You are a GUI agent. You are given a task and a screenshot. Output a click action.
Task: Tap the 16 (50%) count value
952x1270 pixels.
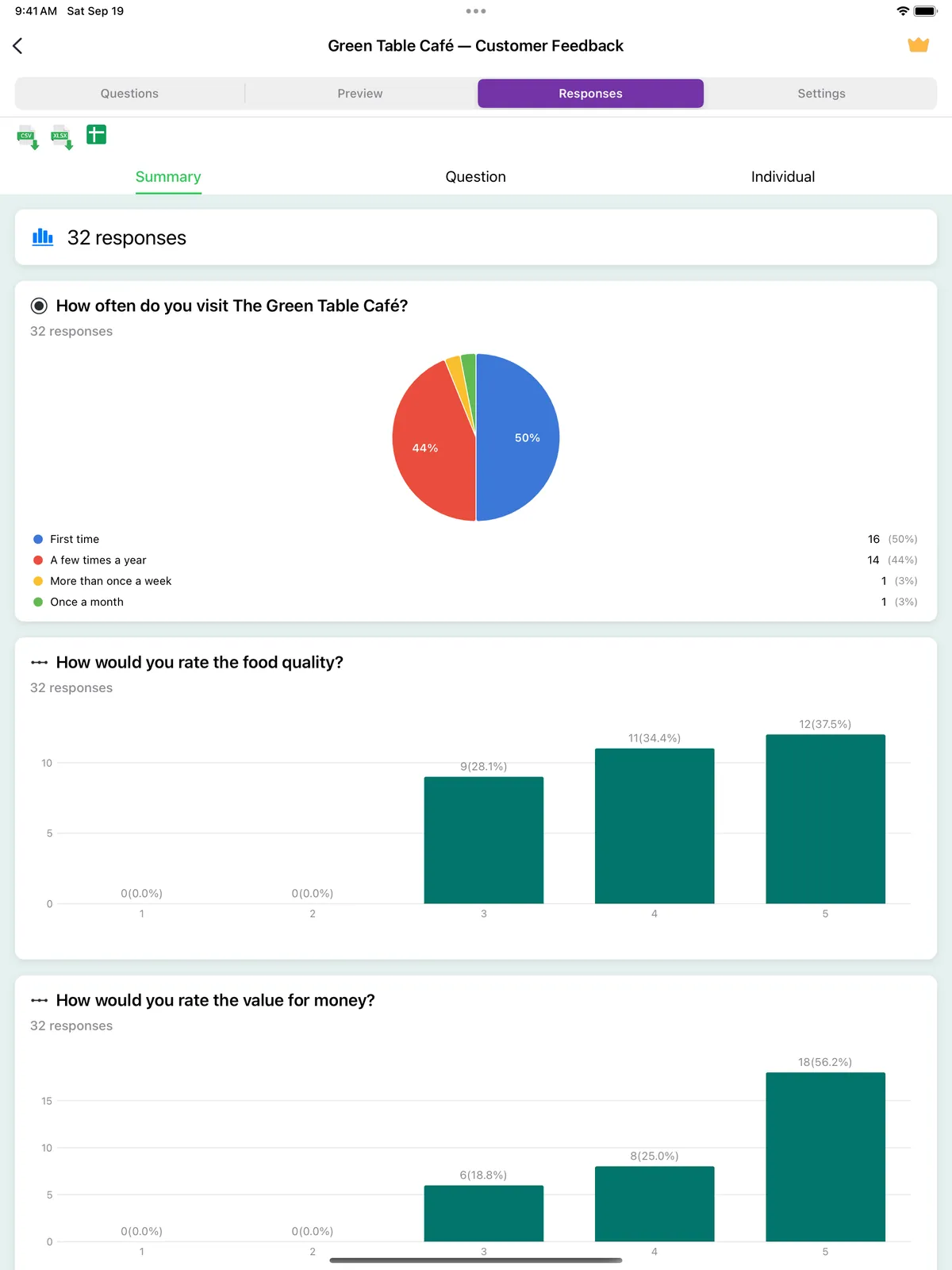click(x=892, y=539)
